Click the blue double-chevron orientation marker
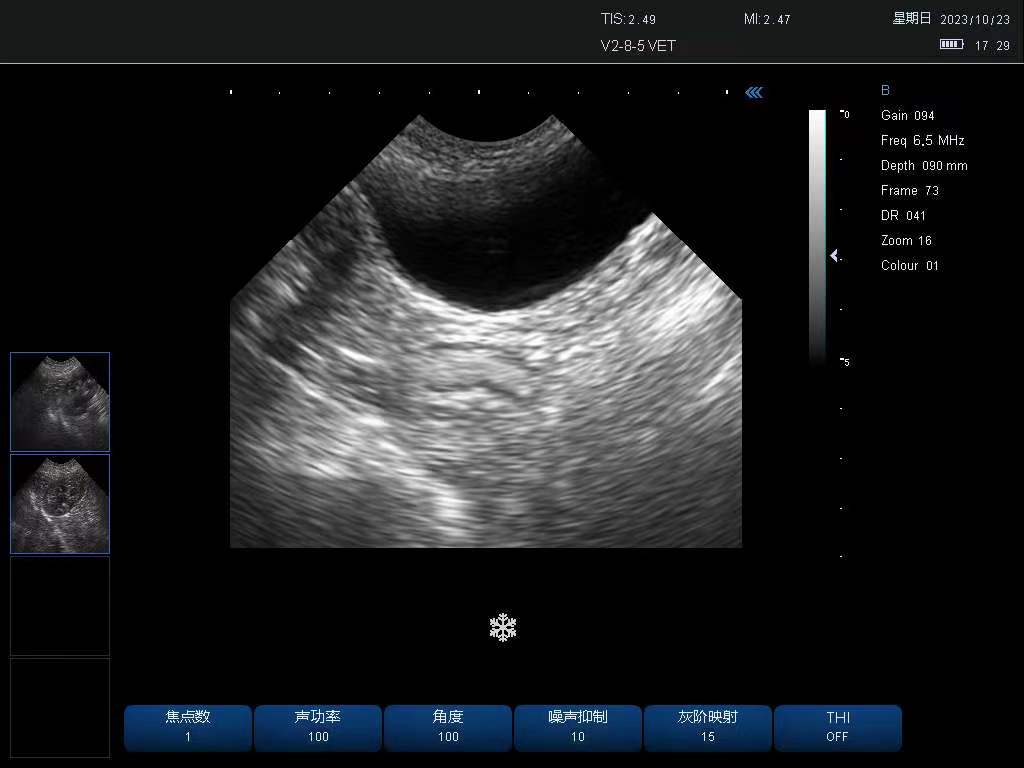The image size is (1024, 768). [754, 93]
